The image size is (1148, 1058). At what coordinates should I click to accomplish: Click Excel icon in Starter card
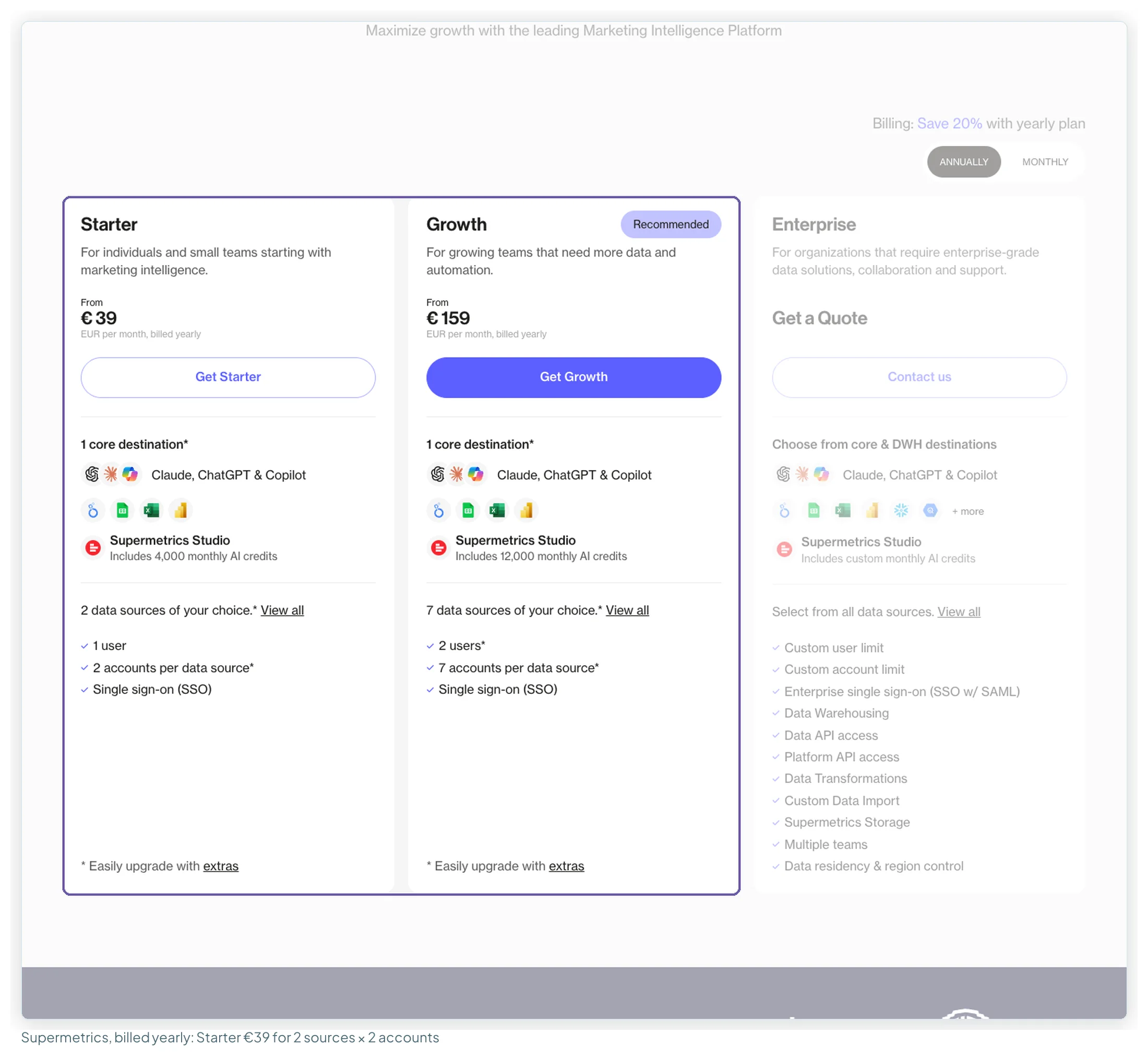[152, 511]
